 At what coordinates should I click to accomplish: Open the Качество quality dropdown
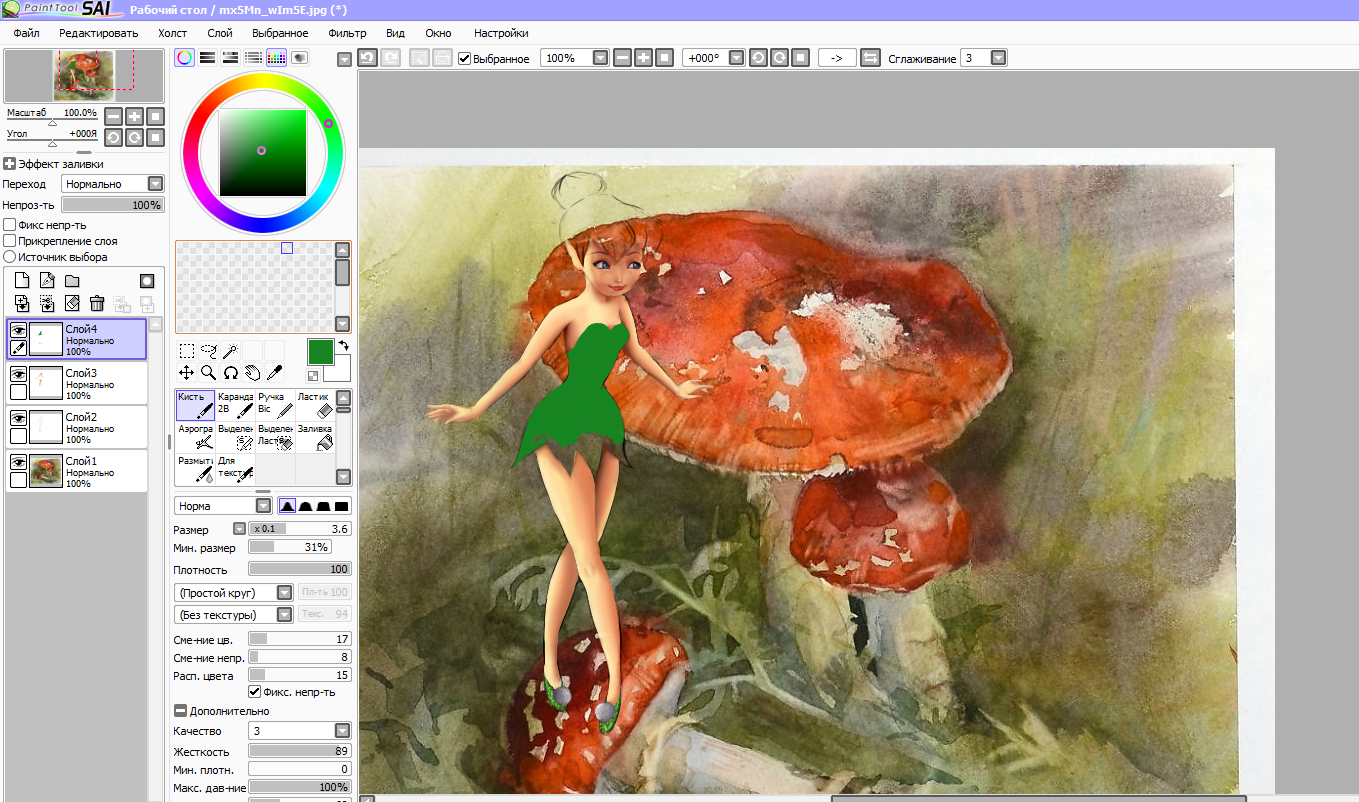pos(342,731)
